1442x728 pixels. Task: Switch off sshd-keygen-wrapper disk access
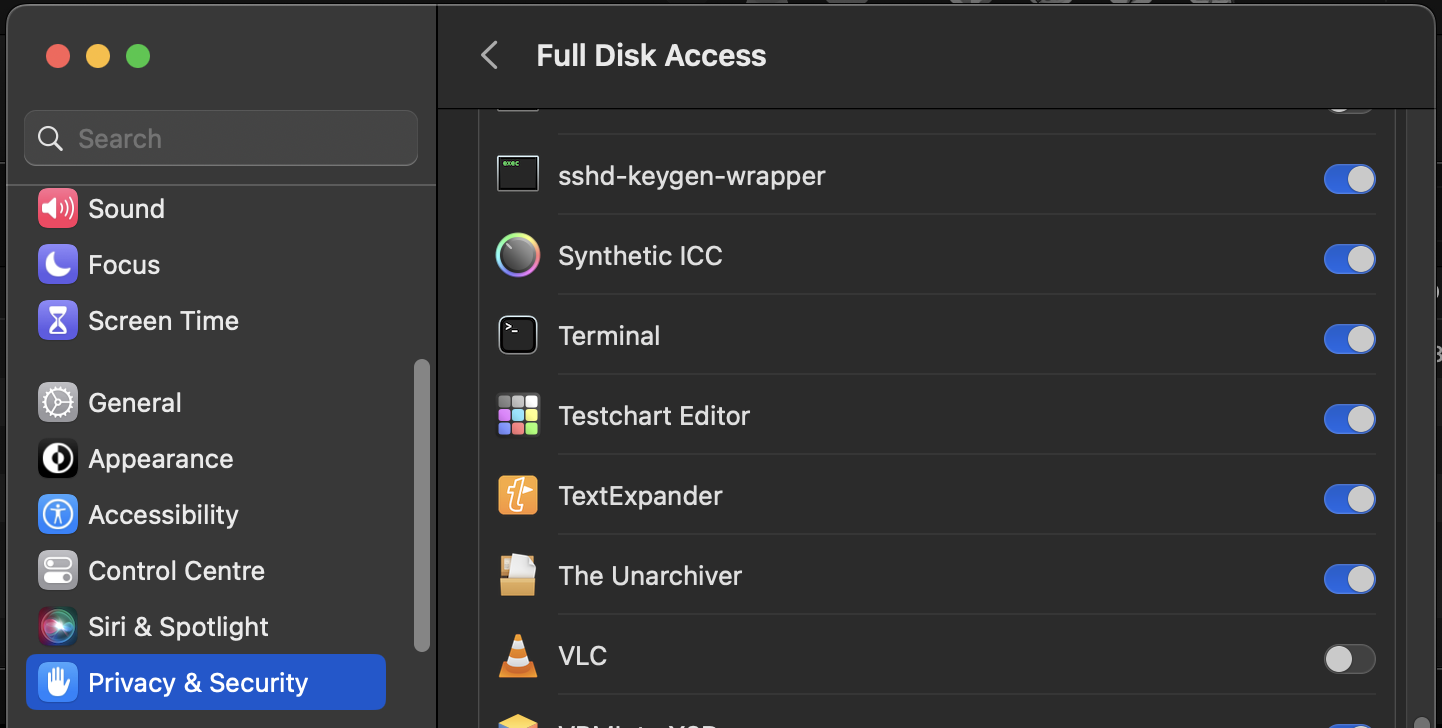click(x=1349, y=179)
